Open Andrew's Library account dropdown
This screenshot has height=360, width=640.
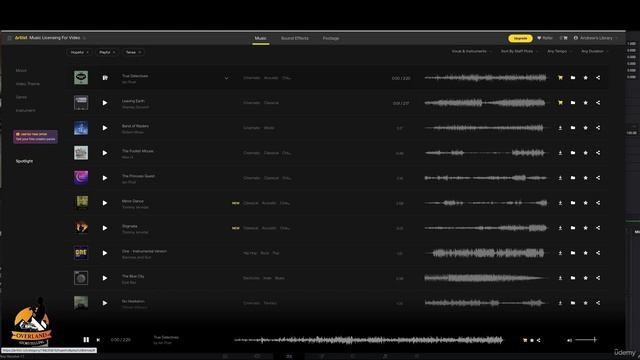(x=596, y=38)
